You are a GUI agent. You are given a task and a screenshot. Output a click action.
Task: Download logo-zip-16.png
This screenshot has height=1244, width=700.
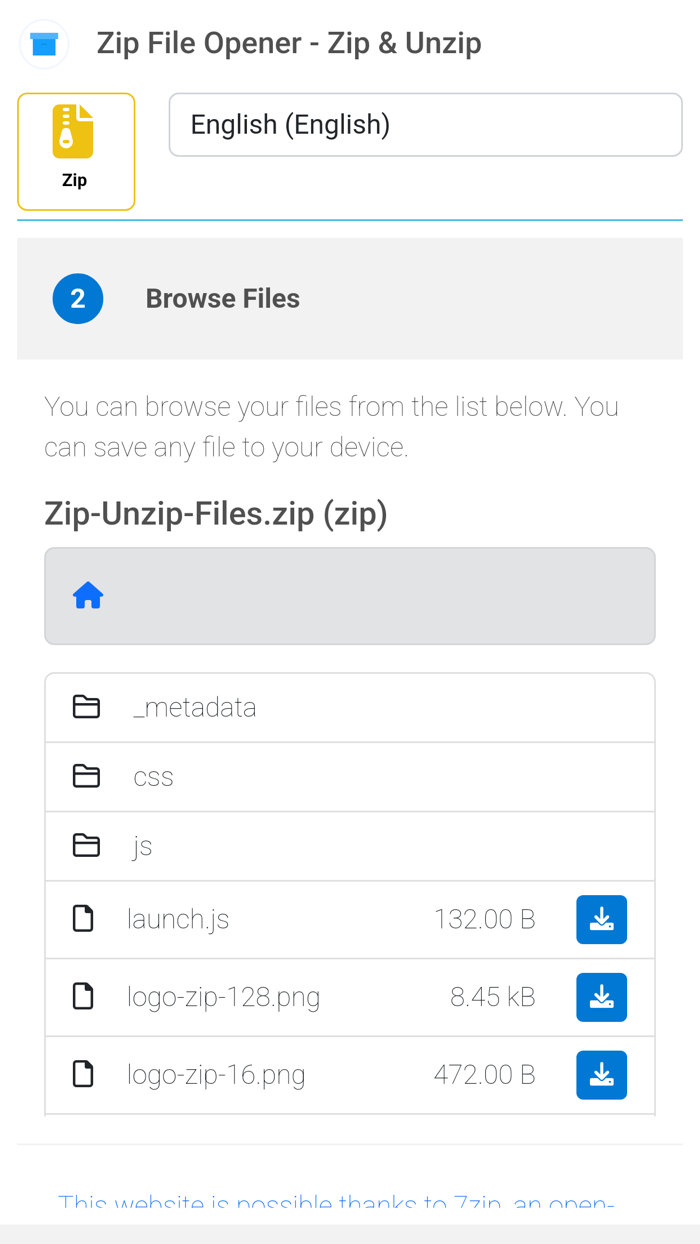tap(601, 1074)
